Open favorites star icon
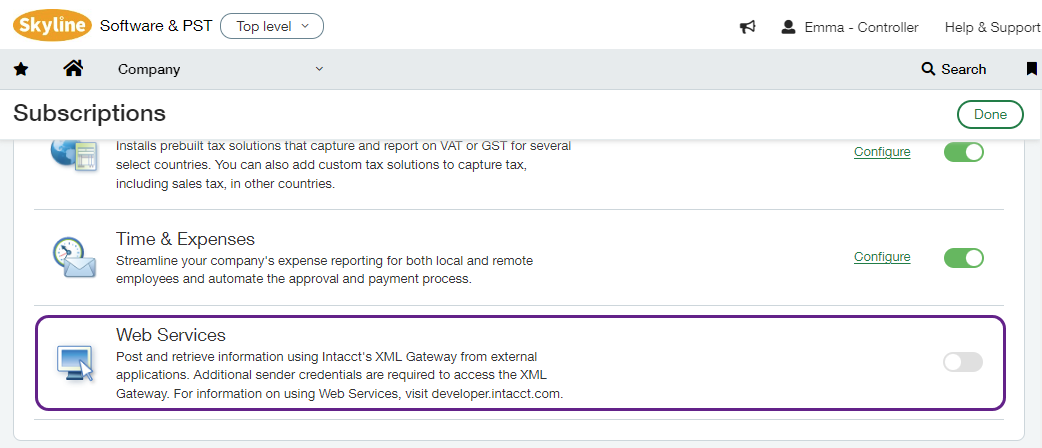 pos(21,69)
